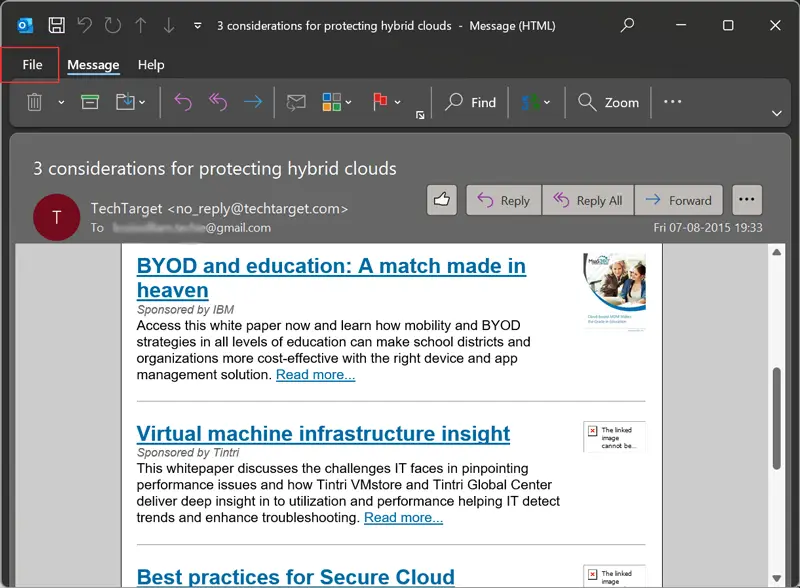Open search with the magnifier in title bar
The height and width of the screenshot is (588, 800).
628,25
